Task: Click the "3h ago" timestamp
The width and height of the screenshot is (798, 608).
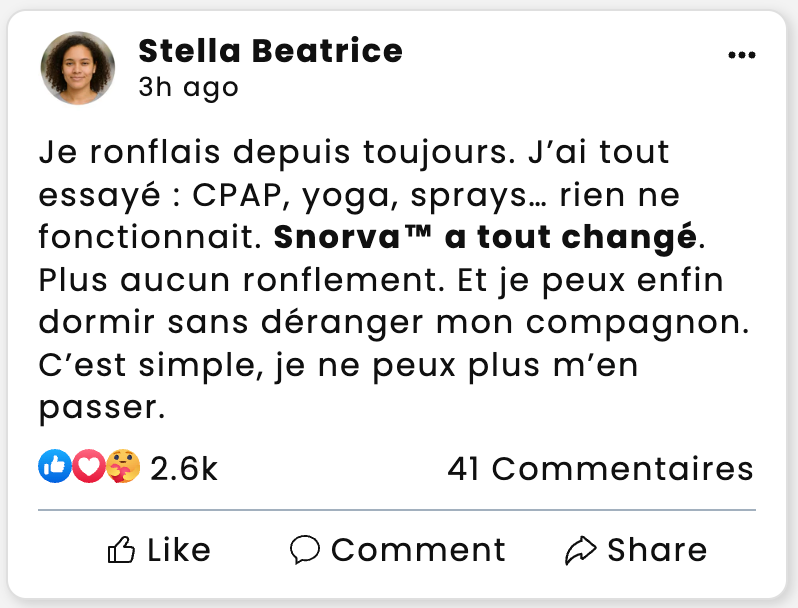Action: point(188,87)
